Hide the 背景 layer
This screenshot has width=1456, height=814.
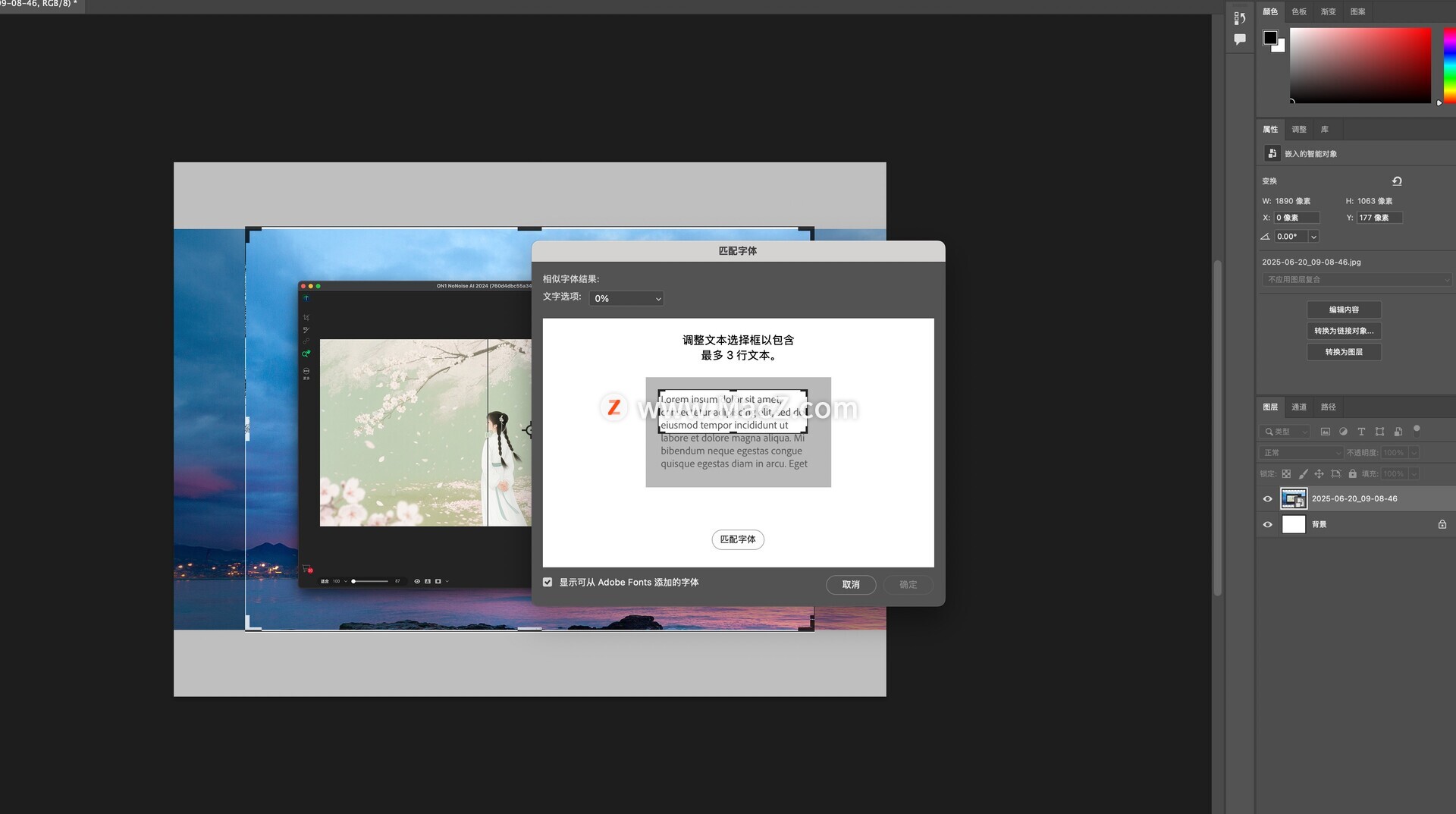click(1267, 525)
